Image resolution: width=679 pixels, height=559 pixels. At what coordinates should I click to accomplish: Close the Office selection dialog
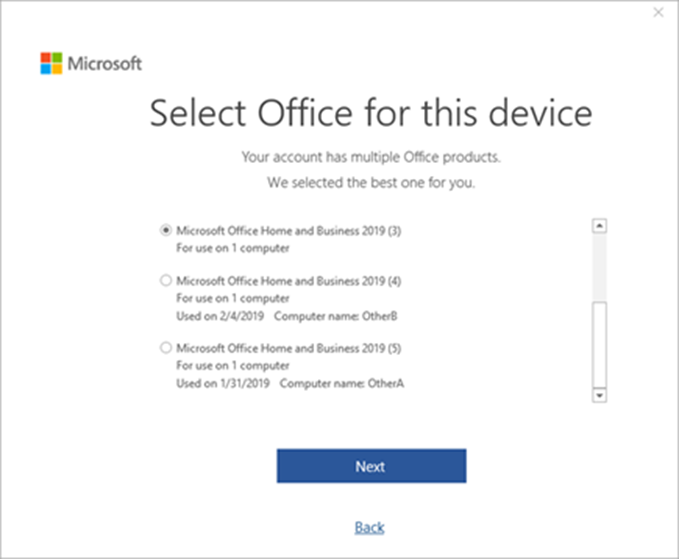click(x=658, y=13)
